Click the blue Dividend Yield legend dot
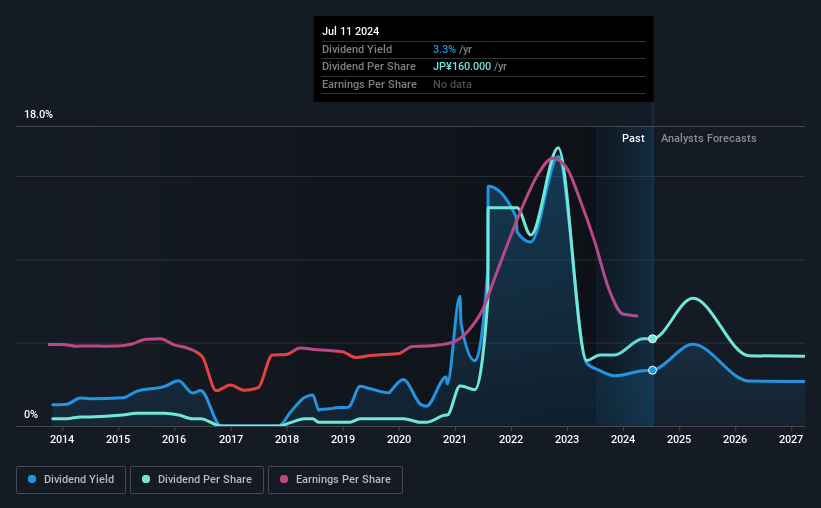Screen dimensions: 821x508 [x=32, y=479]
